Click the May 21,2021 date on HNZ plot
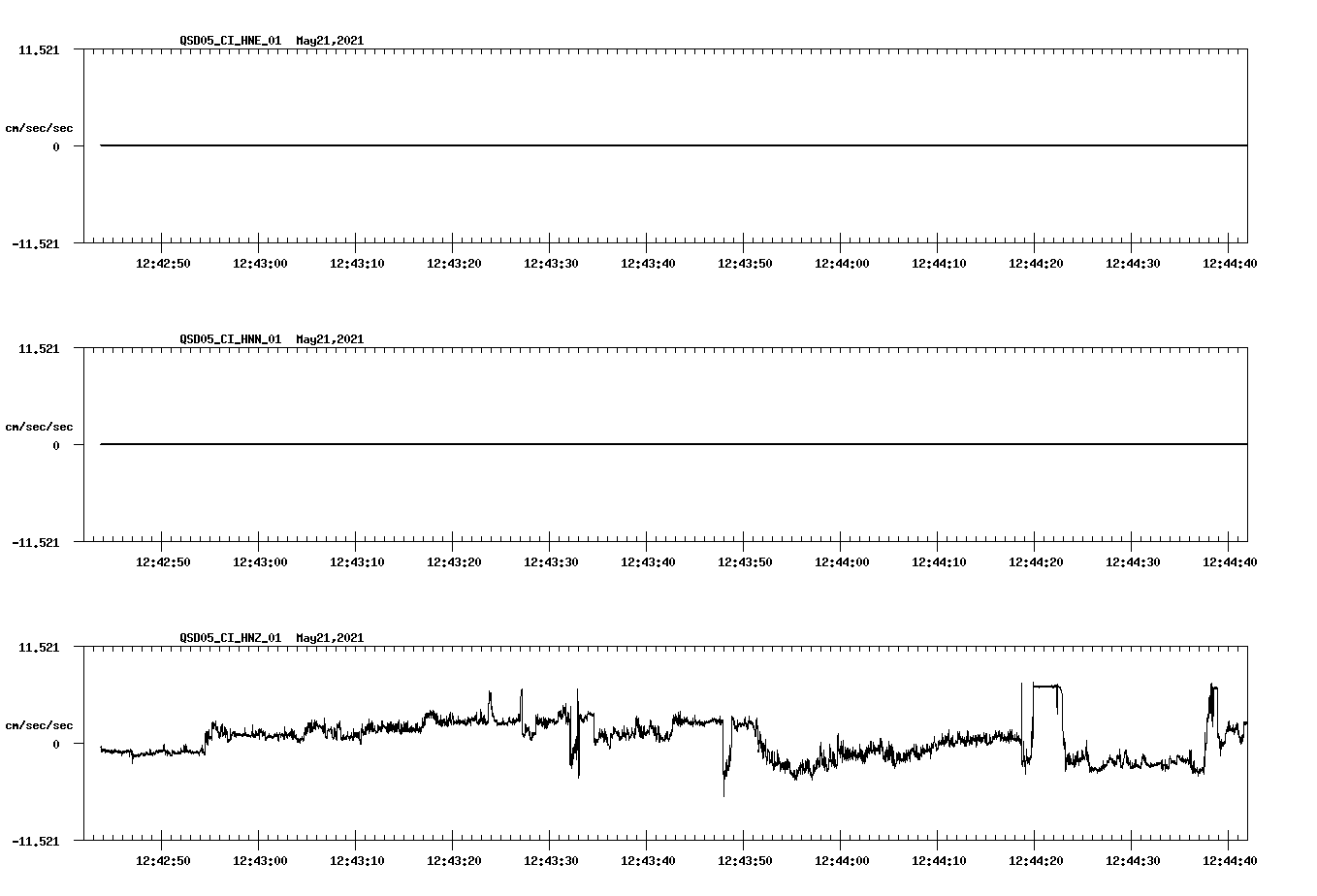 (330, 638)
